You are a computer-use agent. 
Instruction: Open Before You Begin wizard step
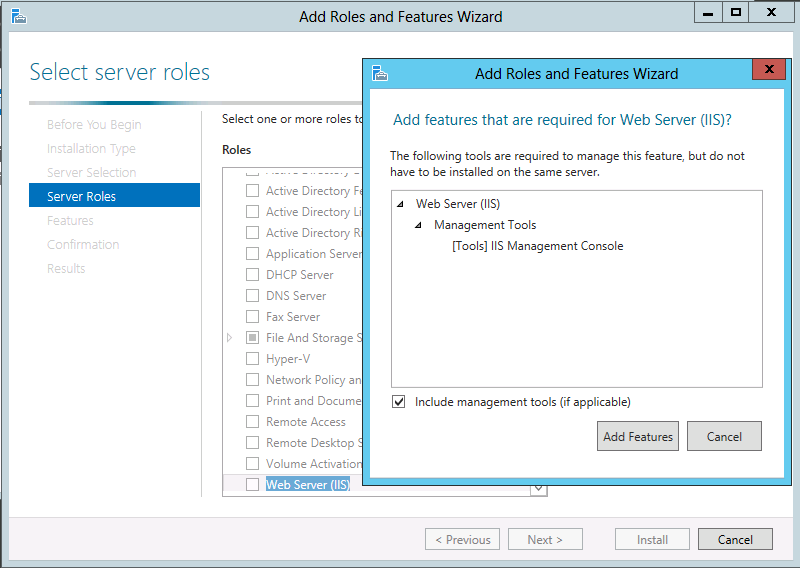pyautogui.click(x=94, y=125)
